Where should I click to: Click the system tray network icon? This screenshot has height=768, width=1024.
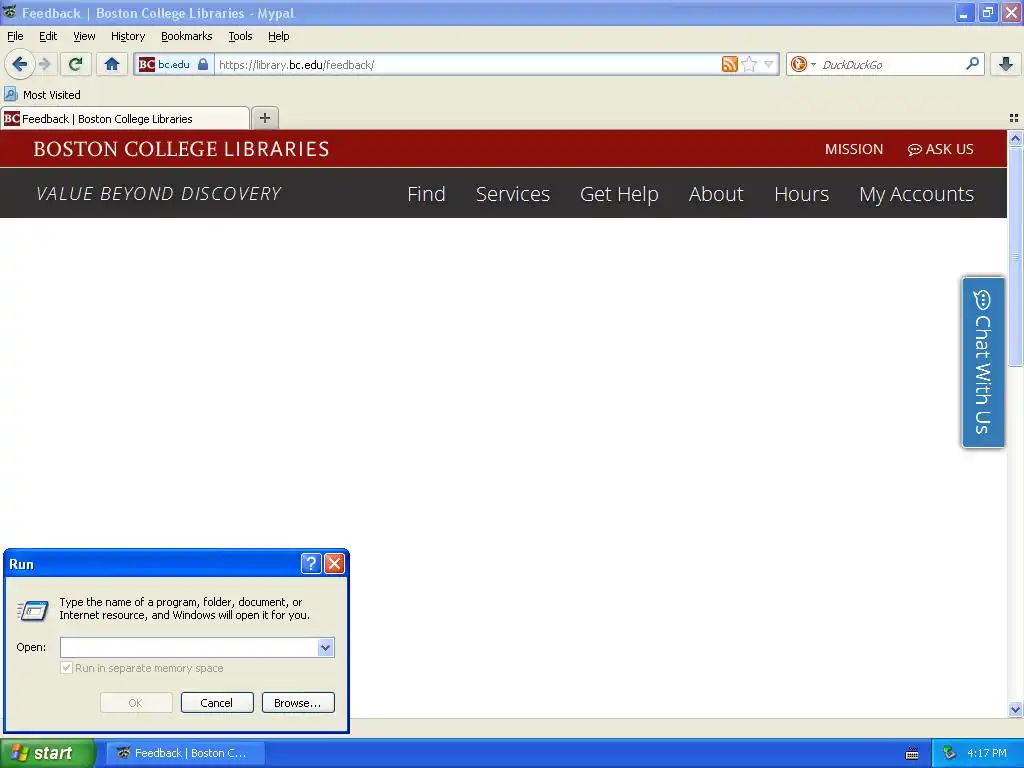(949, 753)
